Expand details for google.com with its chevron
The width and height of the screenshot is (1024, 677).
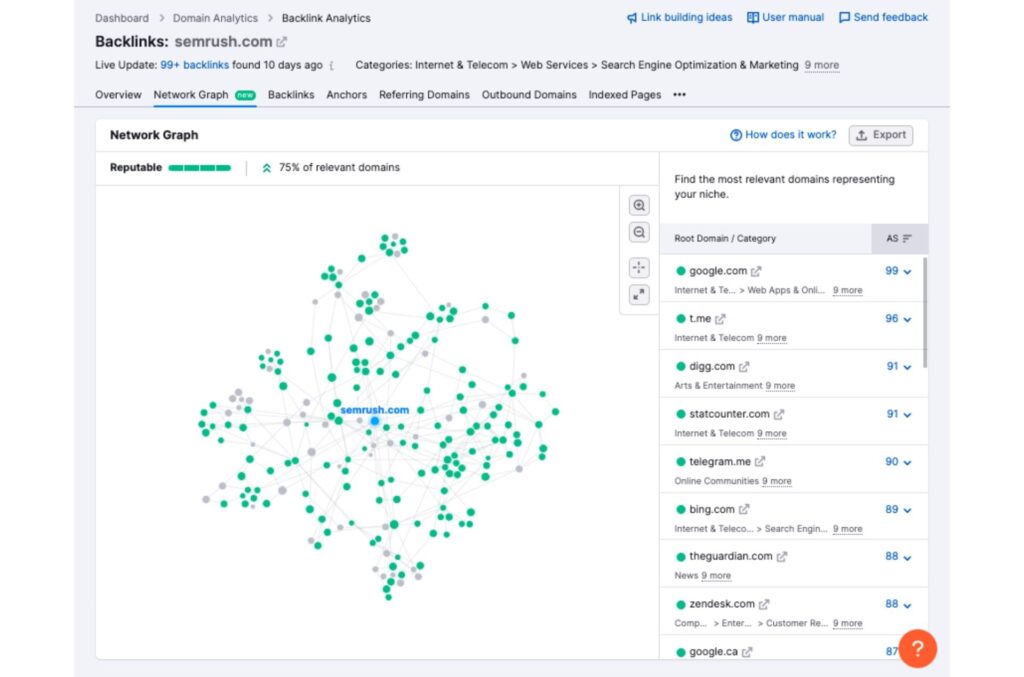pos(907,270)
